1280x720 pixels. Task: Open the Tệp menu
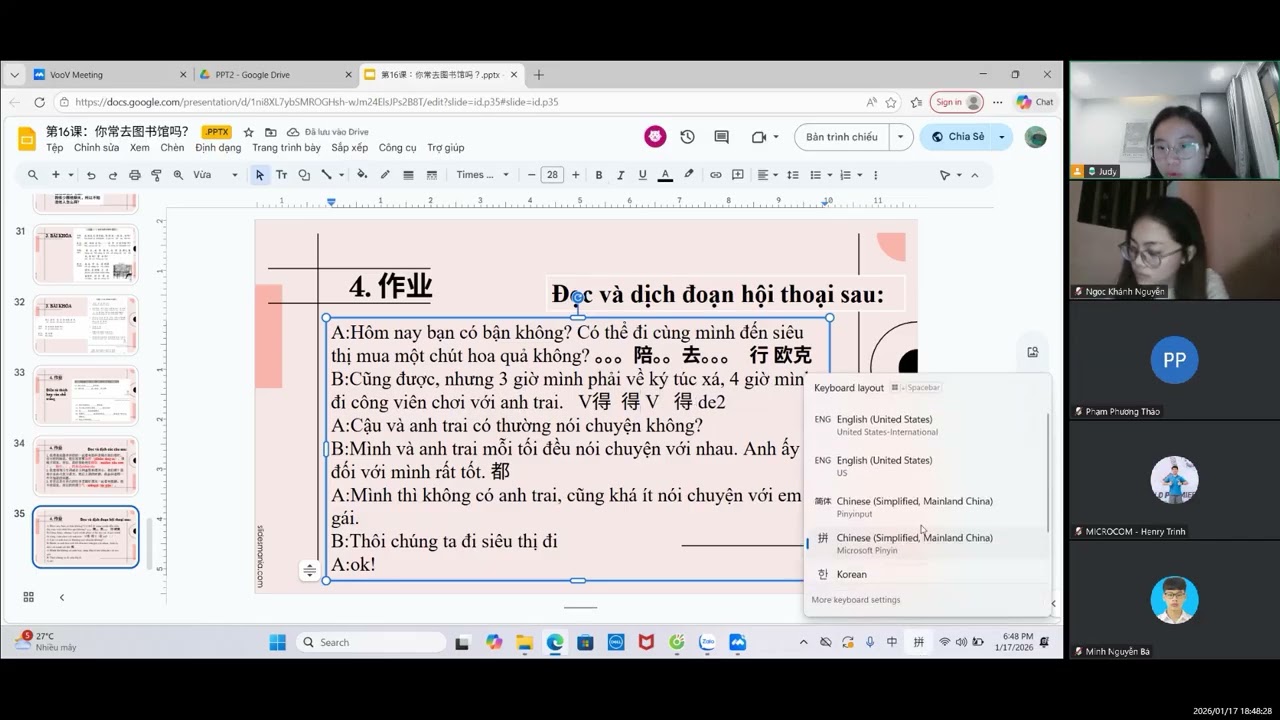point(54,148)
